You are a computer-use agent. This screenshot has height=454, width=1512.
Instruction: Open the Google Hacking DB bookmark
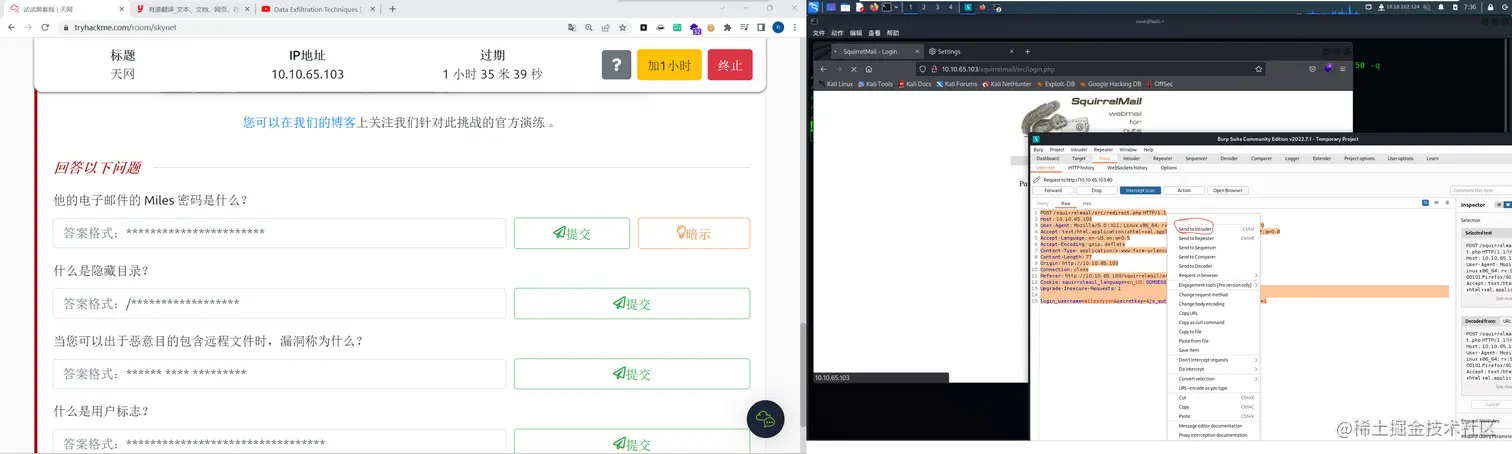pyautogui.click(x=1110, y=84)
